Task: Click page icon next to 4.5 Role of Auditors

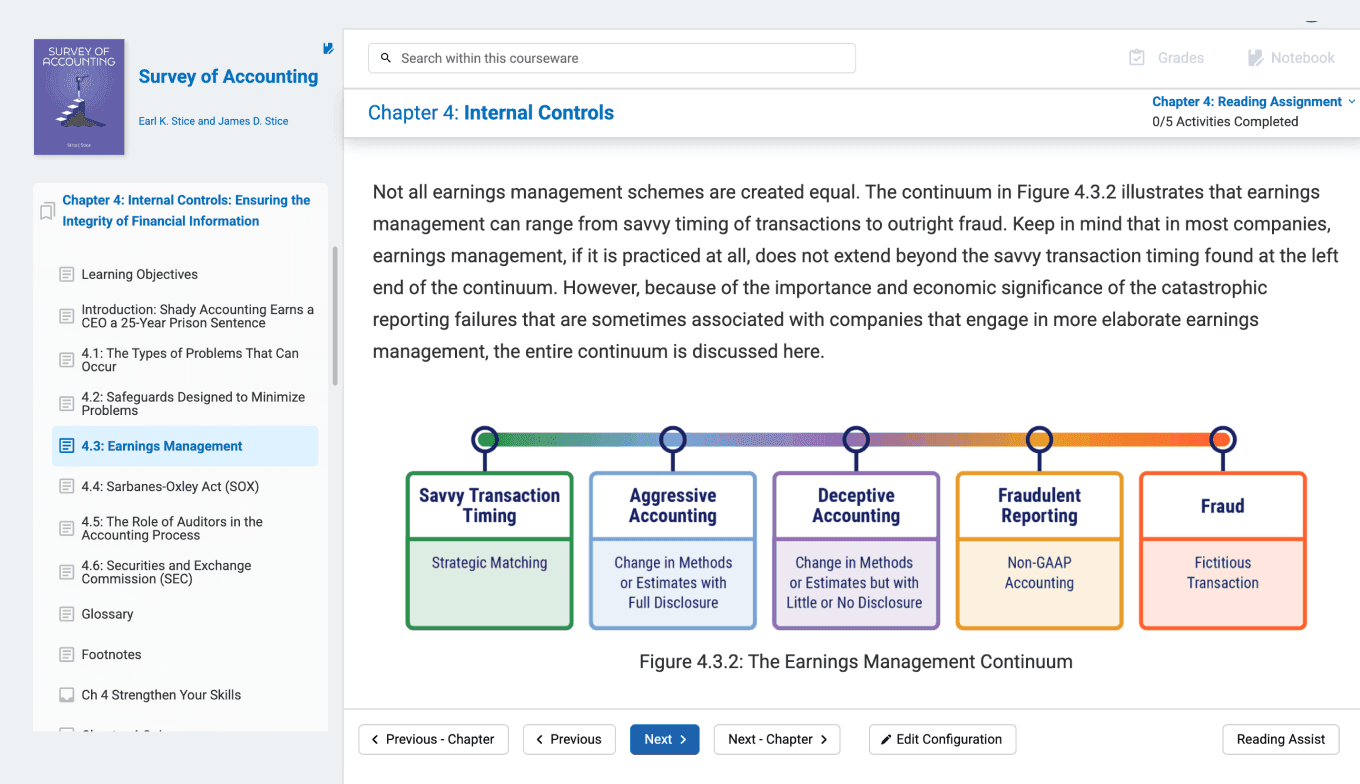Action: coord(67,528)
